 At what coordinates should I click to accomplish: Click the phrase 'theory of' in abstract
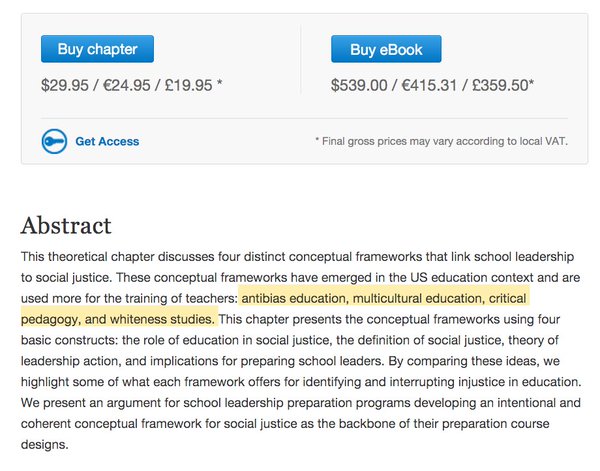pyautogui.click(x=533, y=340)
